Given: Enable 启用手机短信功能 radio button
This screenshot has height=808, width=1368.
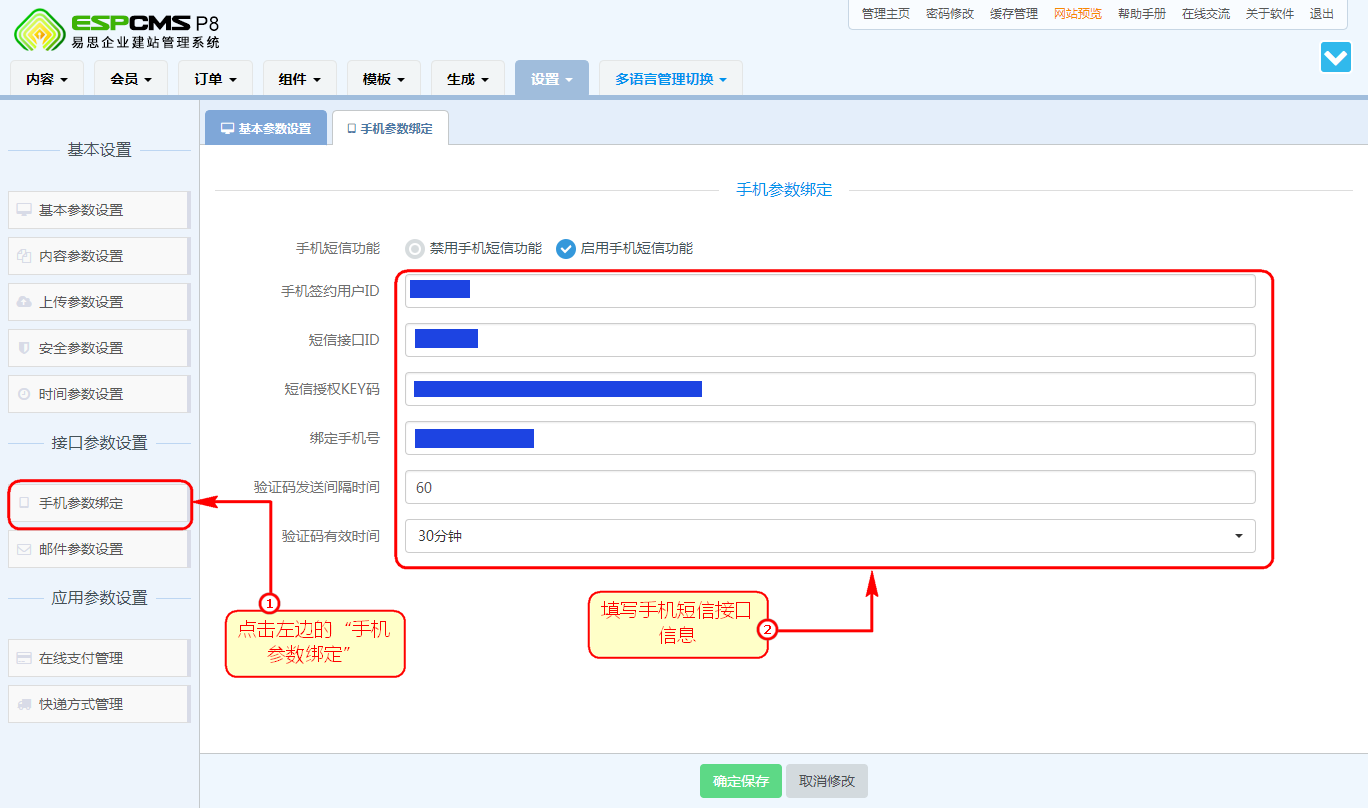Looking at the screenshot, I should pyautogui.click(x=566, y=249).
